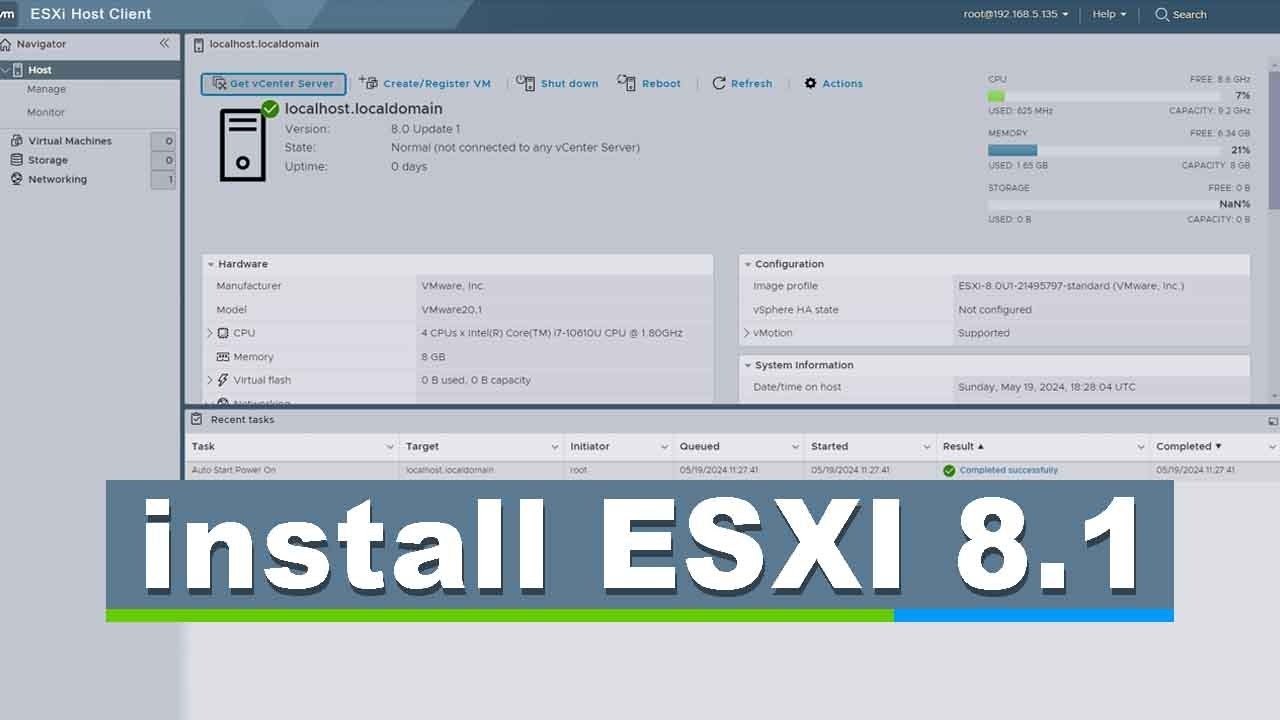The image size is (1280, 720).
Task: Click the Refresh circular arrow icon
Action: 718,84
